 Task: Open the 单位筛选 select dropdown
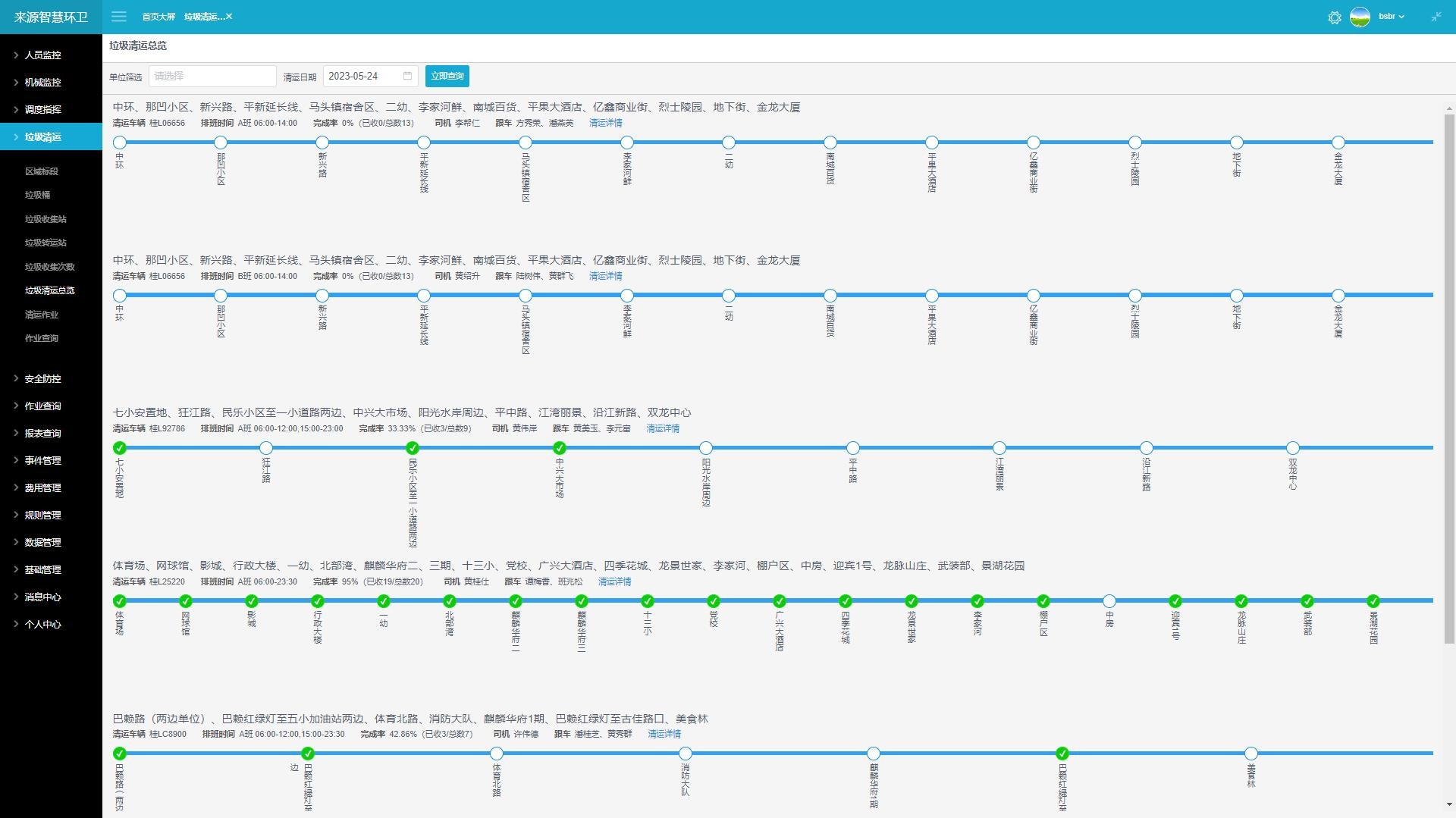tap(212, 76)
